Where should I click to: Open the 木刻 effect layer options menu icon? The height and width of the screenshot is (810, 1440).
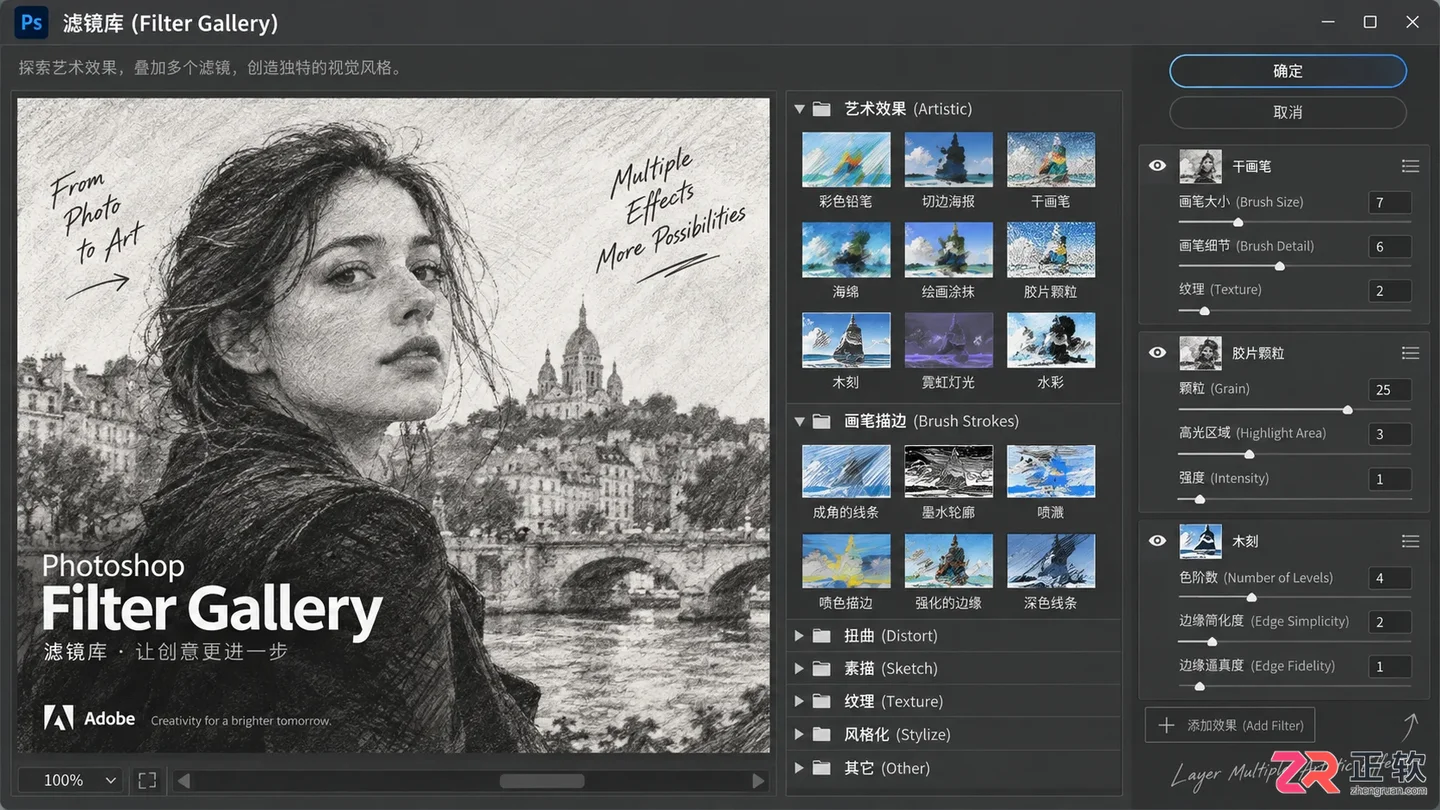(x=1410, y=541)
